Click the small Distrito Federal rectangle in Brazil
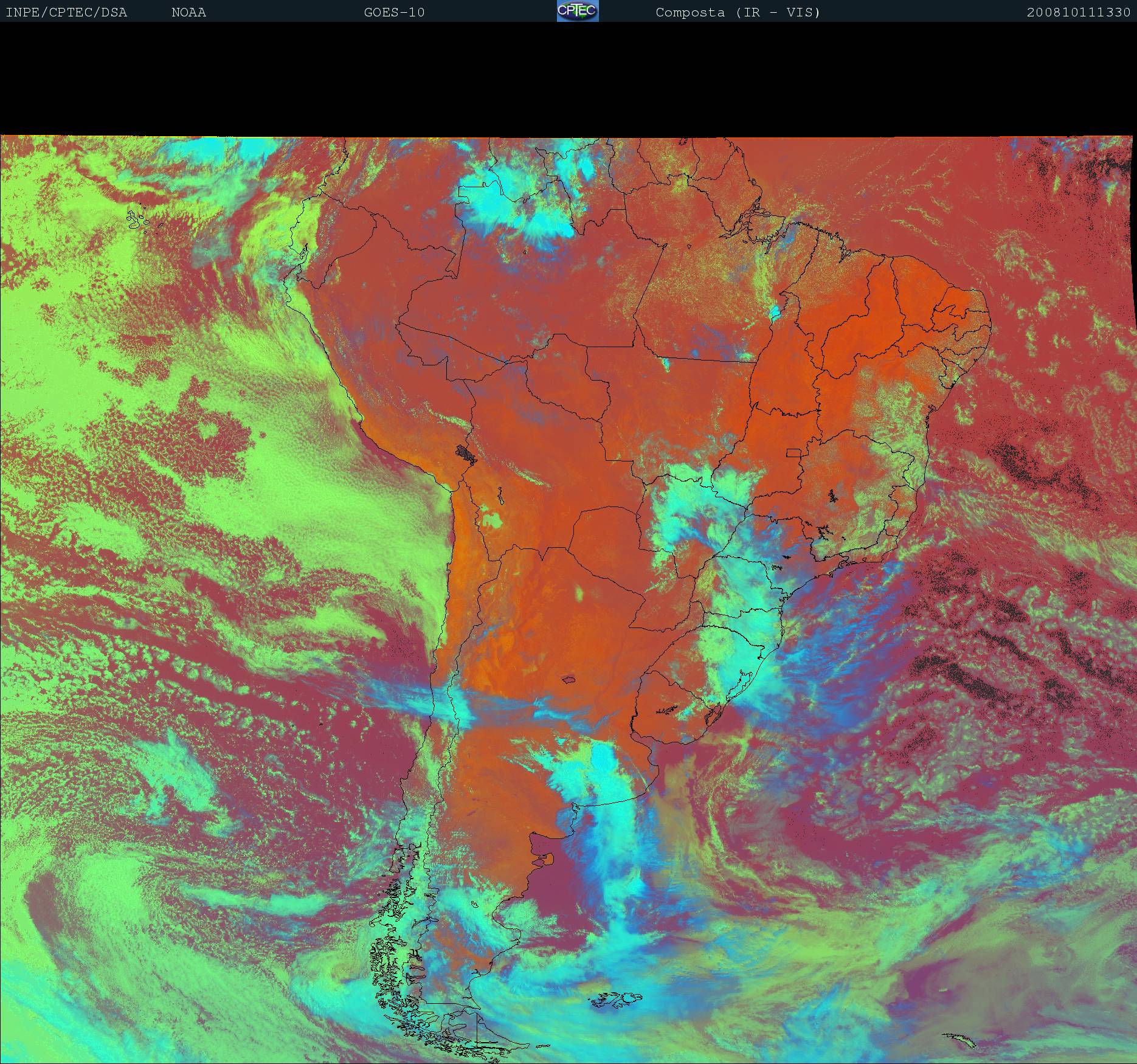 pos(794,452)
